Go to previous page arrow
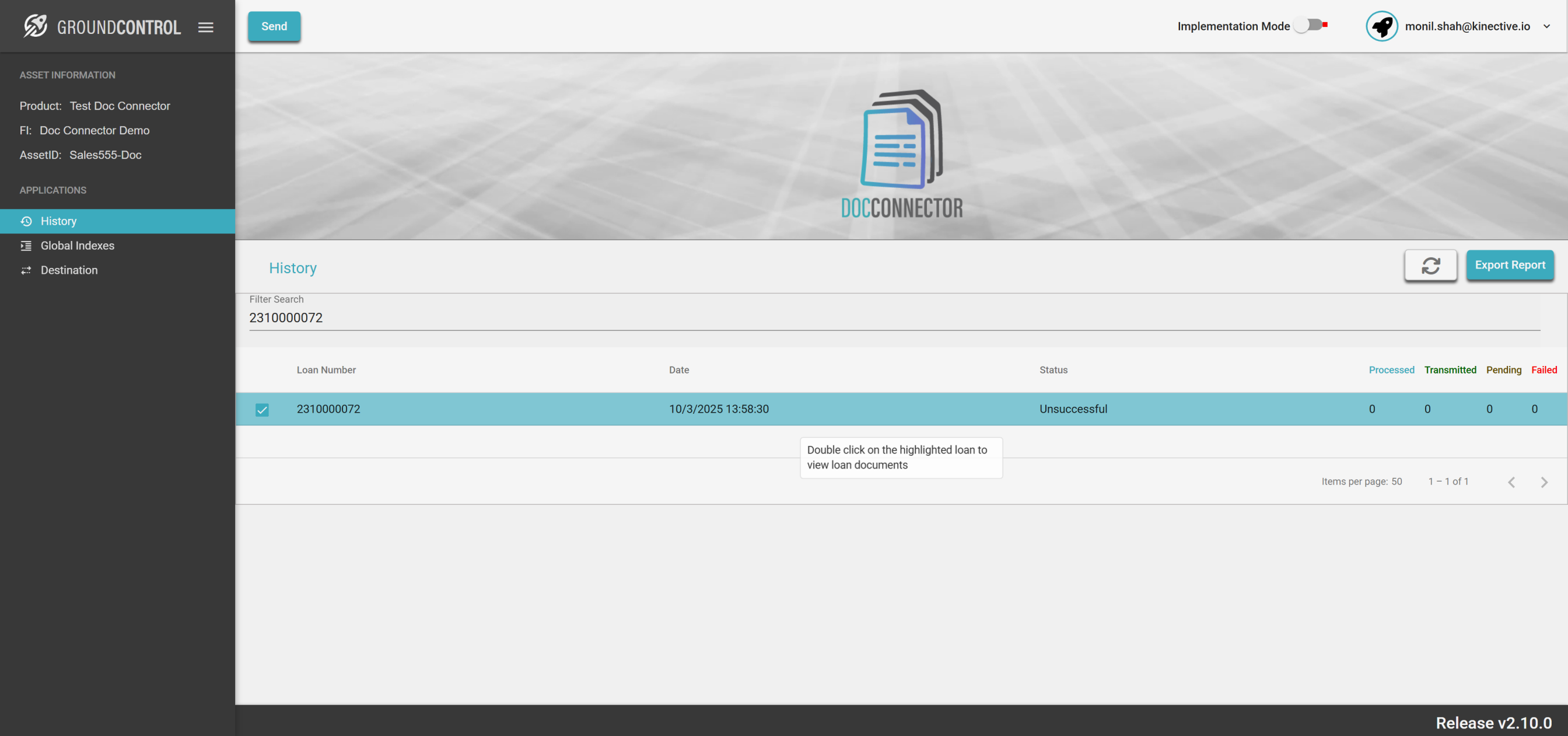The height and width of the screenshot is (736, 1568). [1511, 482]
